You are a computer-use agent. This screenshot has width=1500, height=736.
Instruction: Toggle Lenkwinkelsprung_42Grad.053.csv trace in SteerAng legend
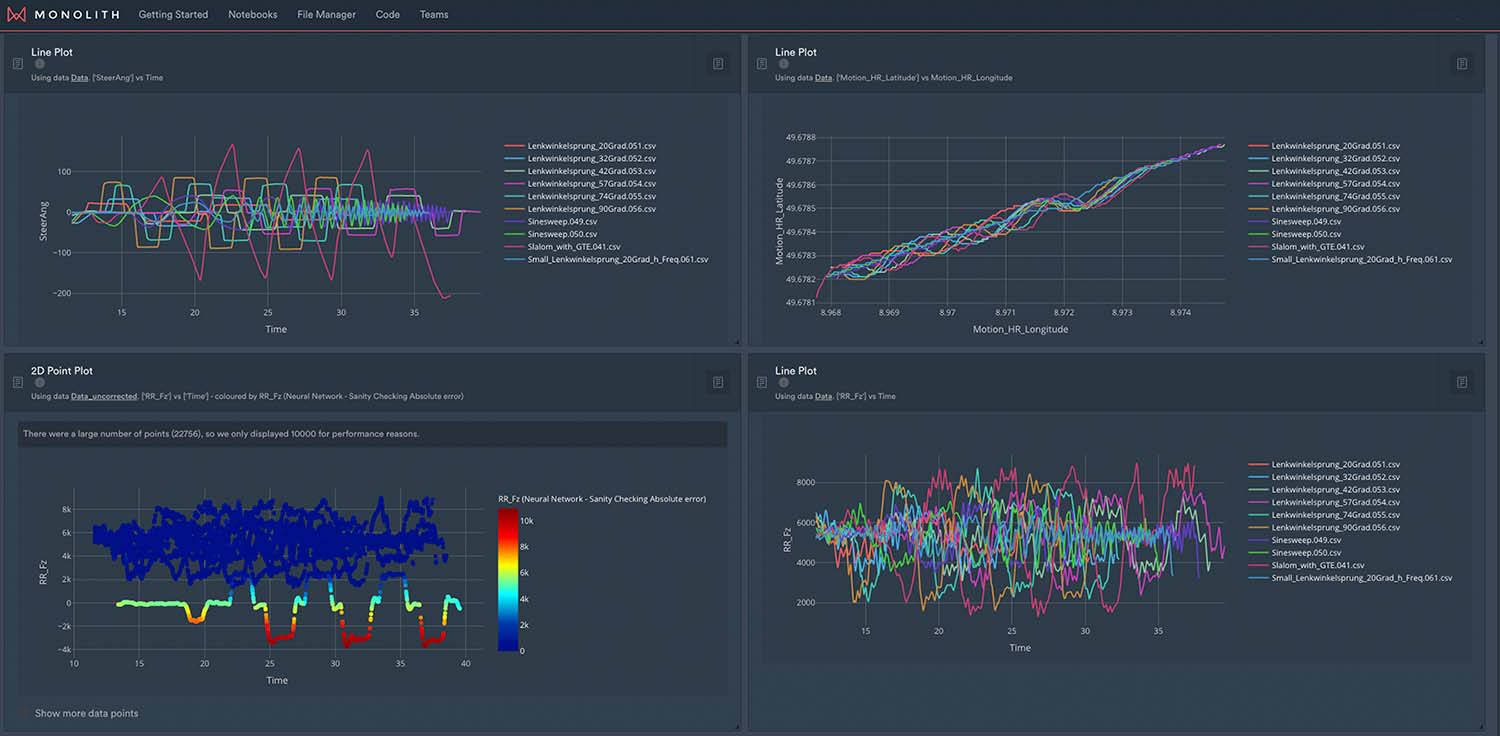(x=580, y=171)
